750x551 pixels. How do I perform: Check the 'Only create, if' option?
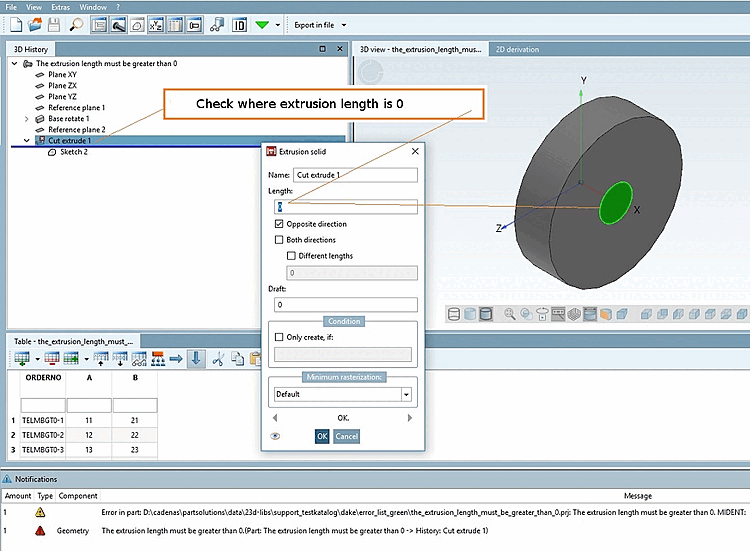pos(280,338)
